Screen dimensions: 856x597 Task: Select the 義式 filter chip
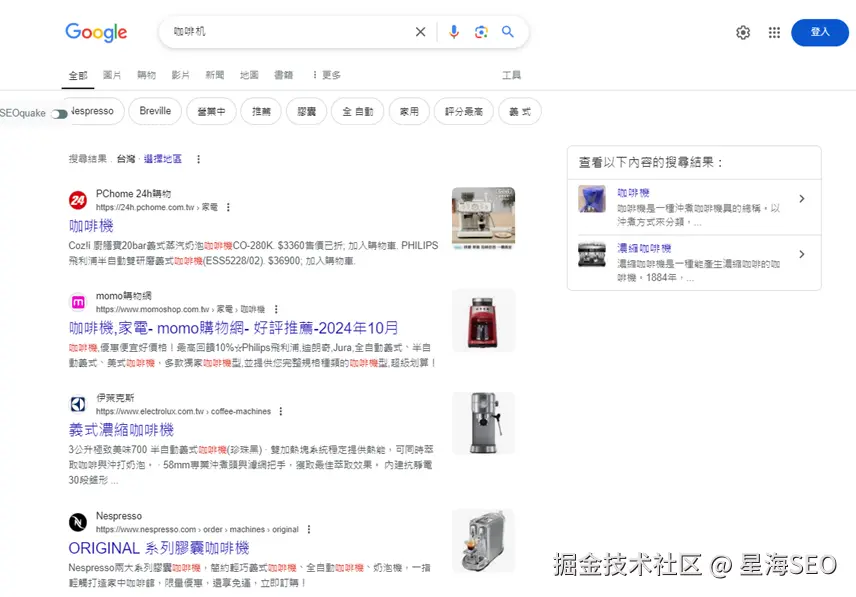520,111
